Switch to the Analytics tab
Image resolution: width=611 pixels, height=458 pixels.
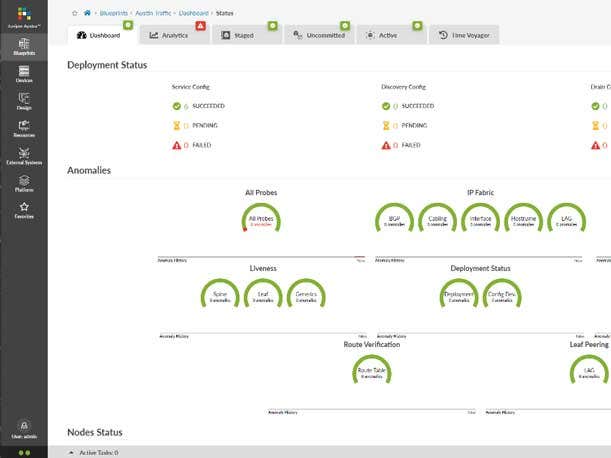(x=171, y=35)
